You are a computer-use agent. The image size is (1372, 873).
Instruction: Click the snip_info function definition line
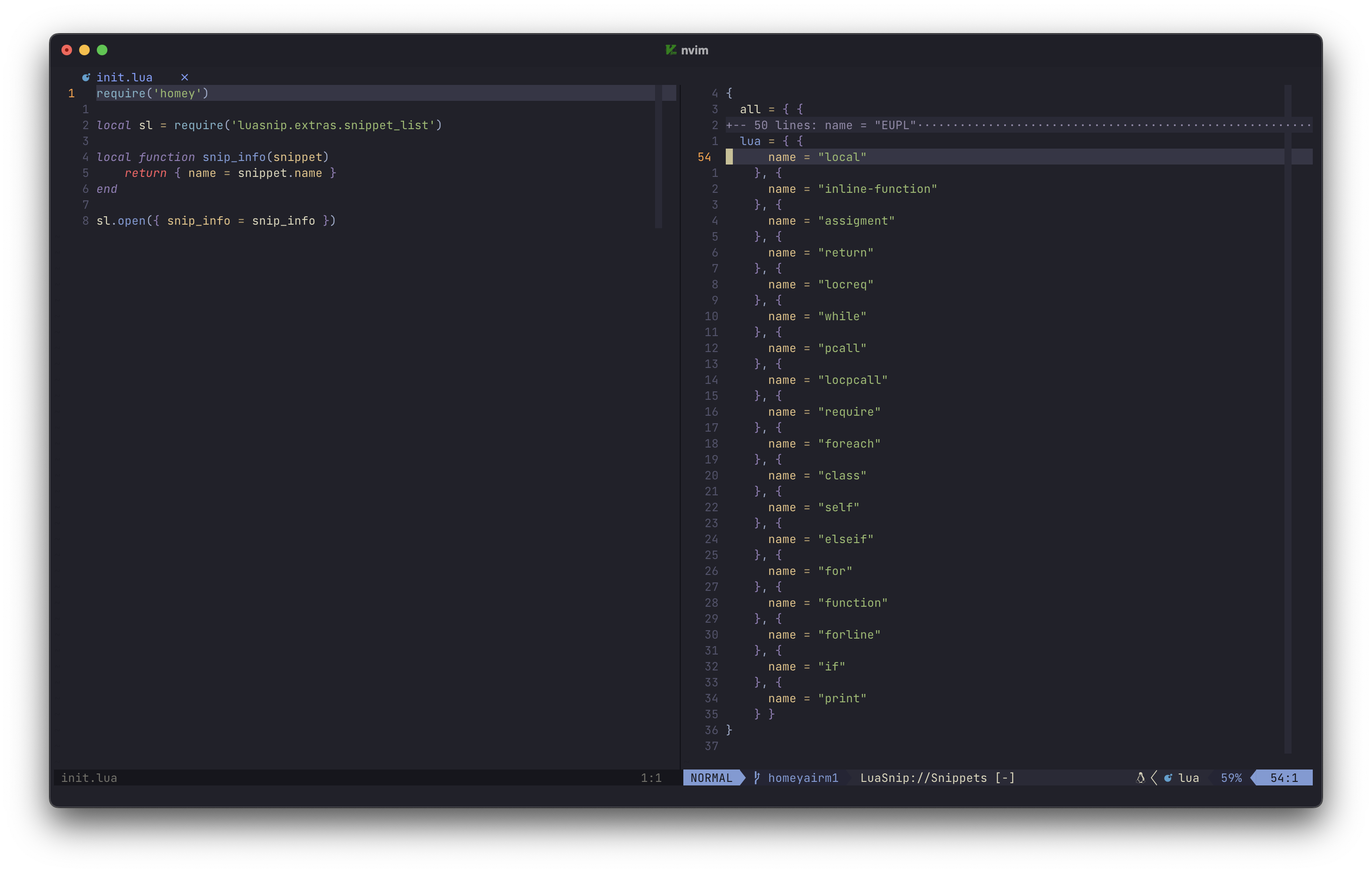(x=213, y=157)
